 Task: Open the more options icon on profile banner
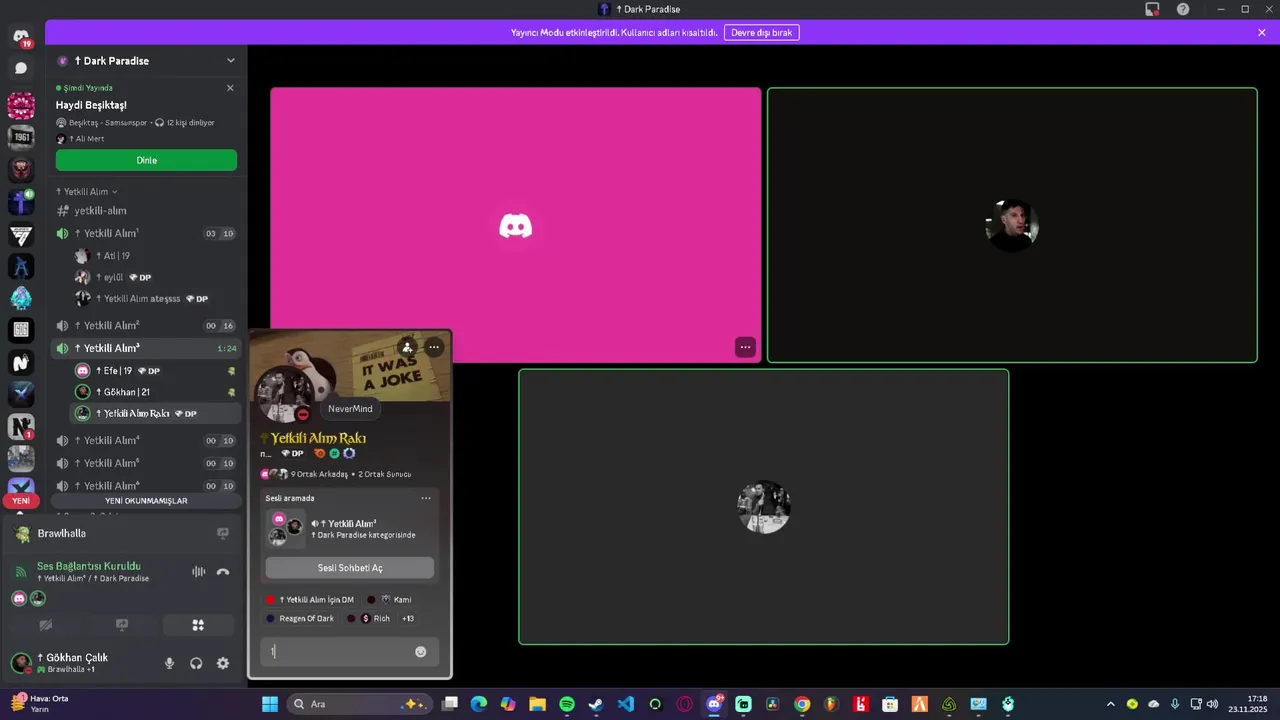tap(434, 347)
